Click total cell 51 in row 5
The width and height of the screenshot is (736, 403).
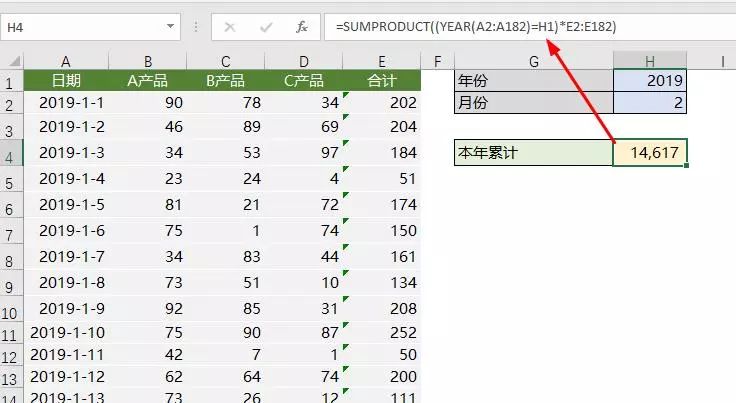click(x=382, y=179)
